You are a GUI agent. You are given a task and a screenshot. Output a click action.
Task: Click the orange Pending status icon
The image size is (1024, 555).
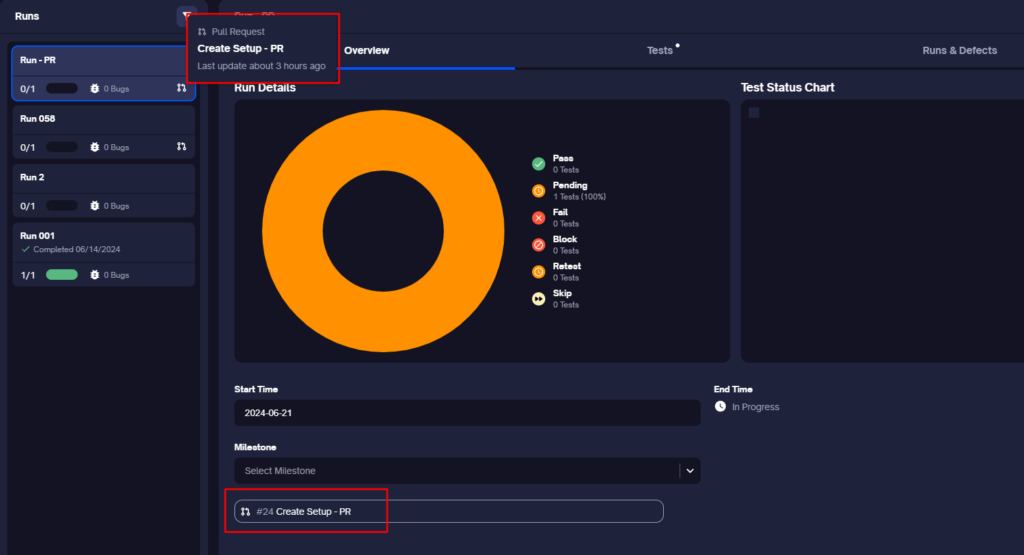tap(538, 191)
